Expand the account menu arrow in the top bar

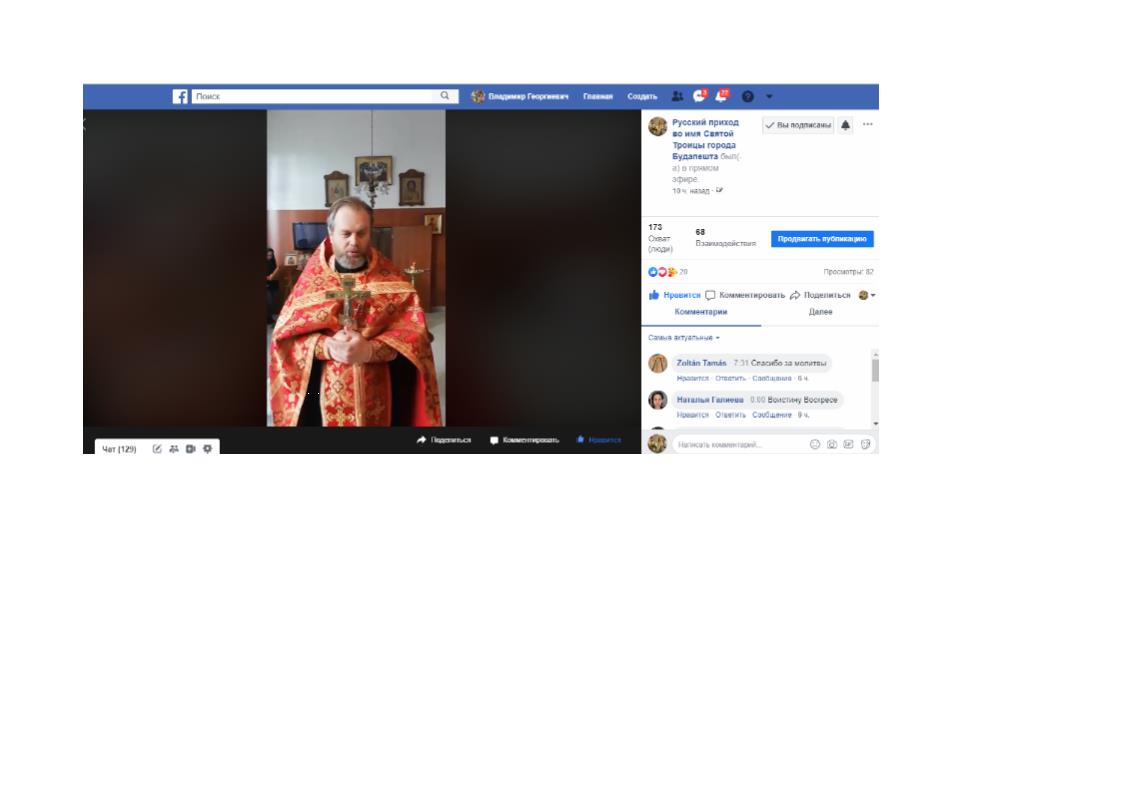point(769,97)
